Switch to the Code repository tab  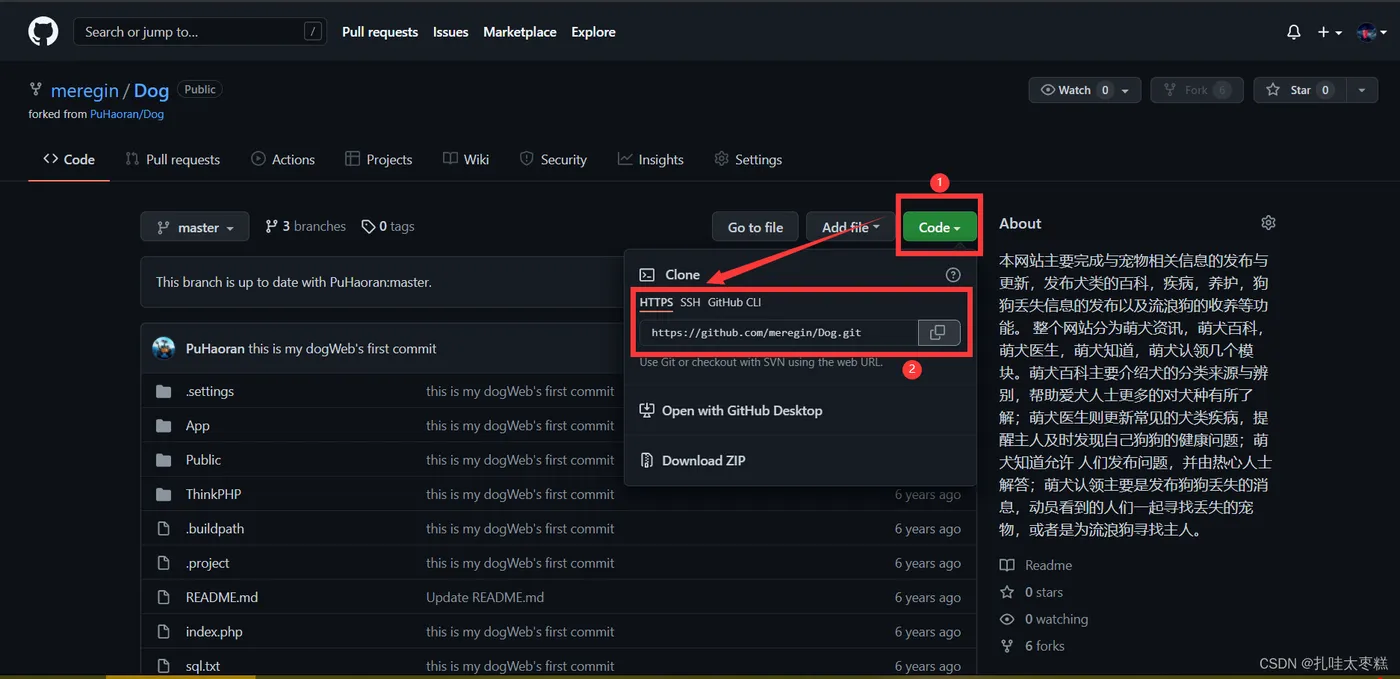[x=69, y=159]
